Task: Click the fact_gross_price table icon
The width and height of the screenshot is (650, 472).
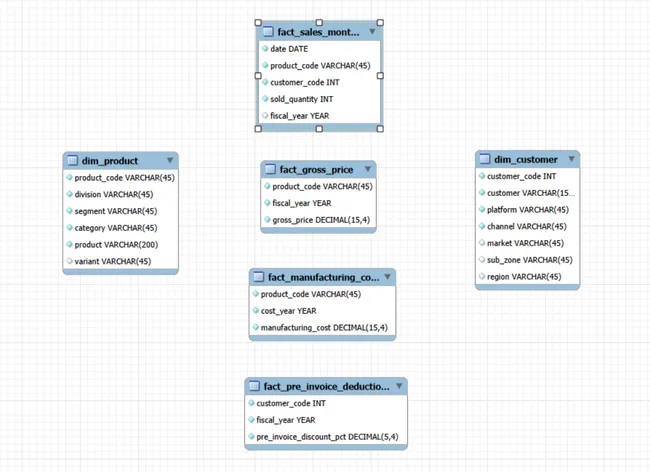Action: pos(270,169)
